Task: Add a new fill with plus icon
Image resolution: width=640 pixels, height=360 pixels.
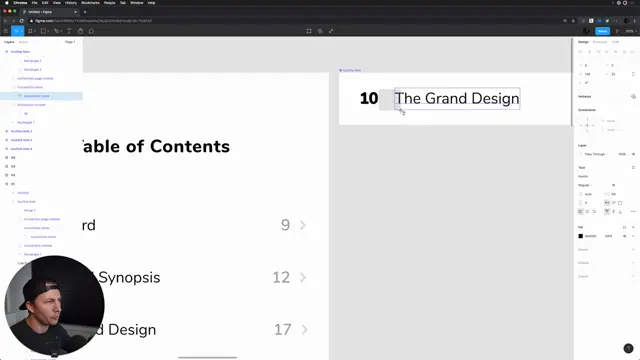Action: pos(633,227)
